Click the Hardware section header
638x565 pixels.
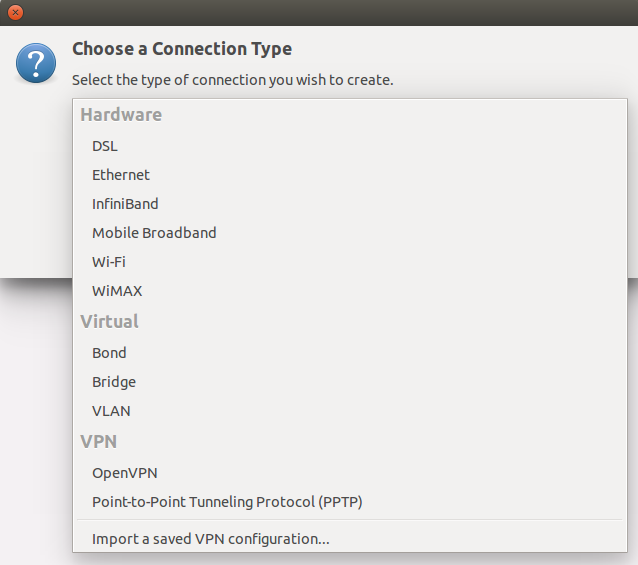pyautogui.click(x=121, y=115)
